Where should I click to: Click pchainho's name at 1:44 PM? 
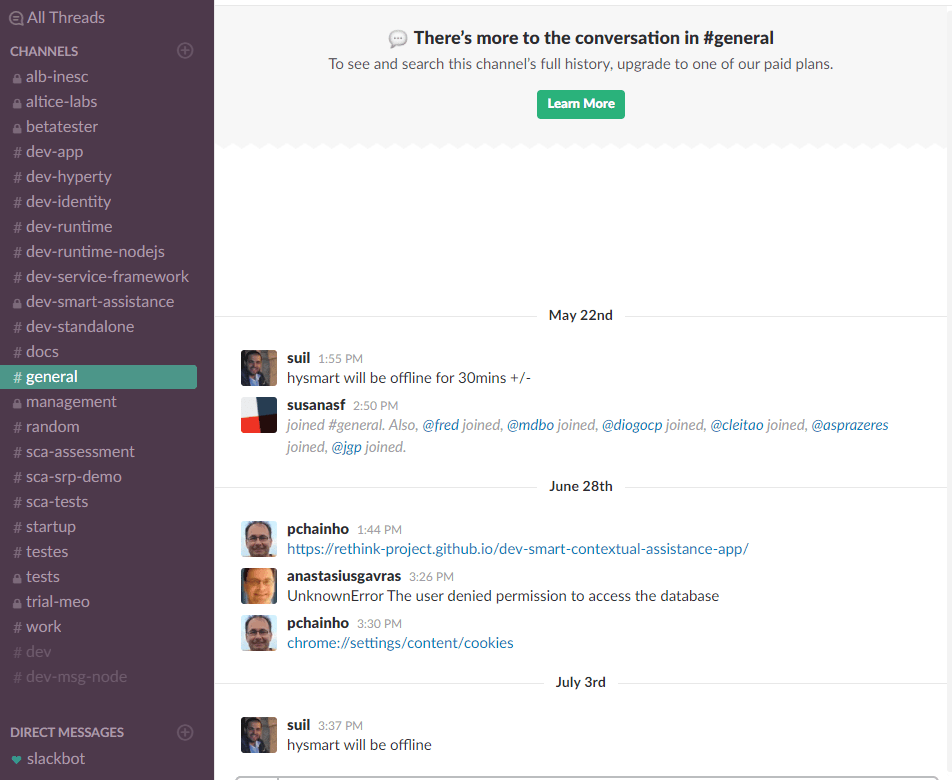[x=318, y=529]
